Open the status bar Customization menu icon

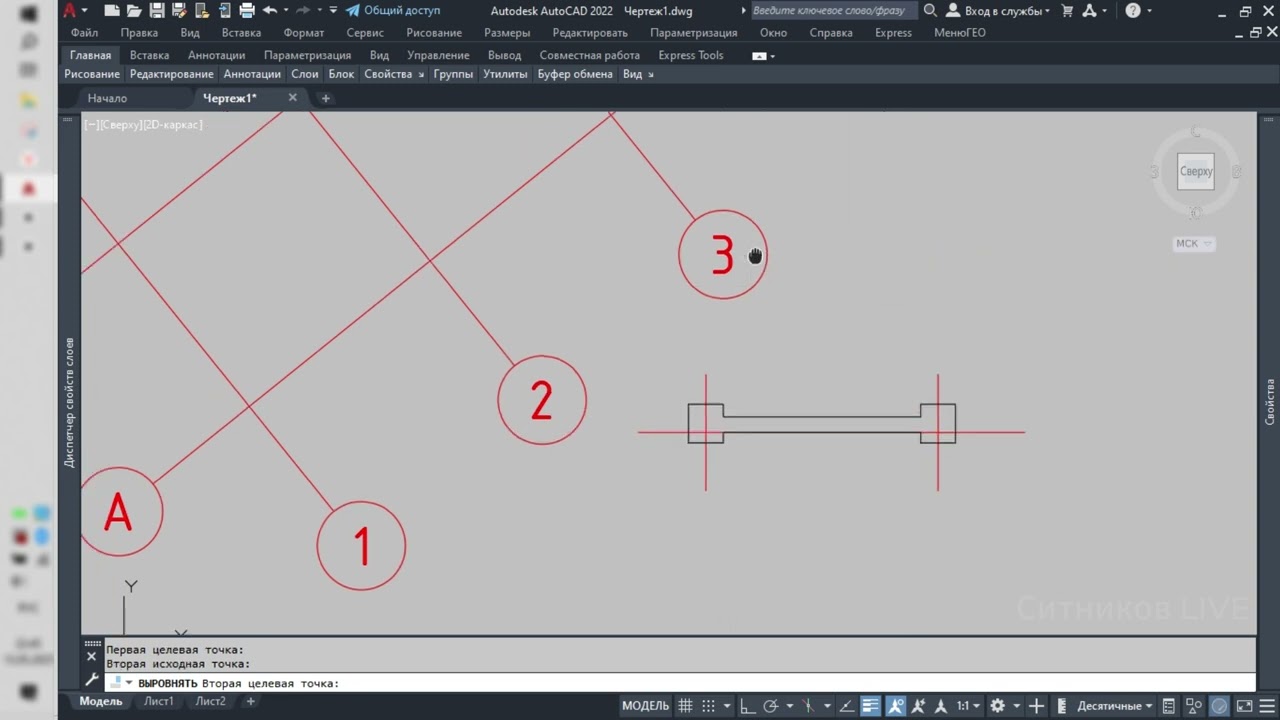tap(1267, 706)
